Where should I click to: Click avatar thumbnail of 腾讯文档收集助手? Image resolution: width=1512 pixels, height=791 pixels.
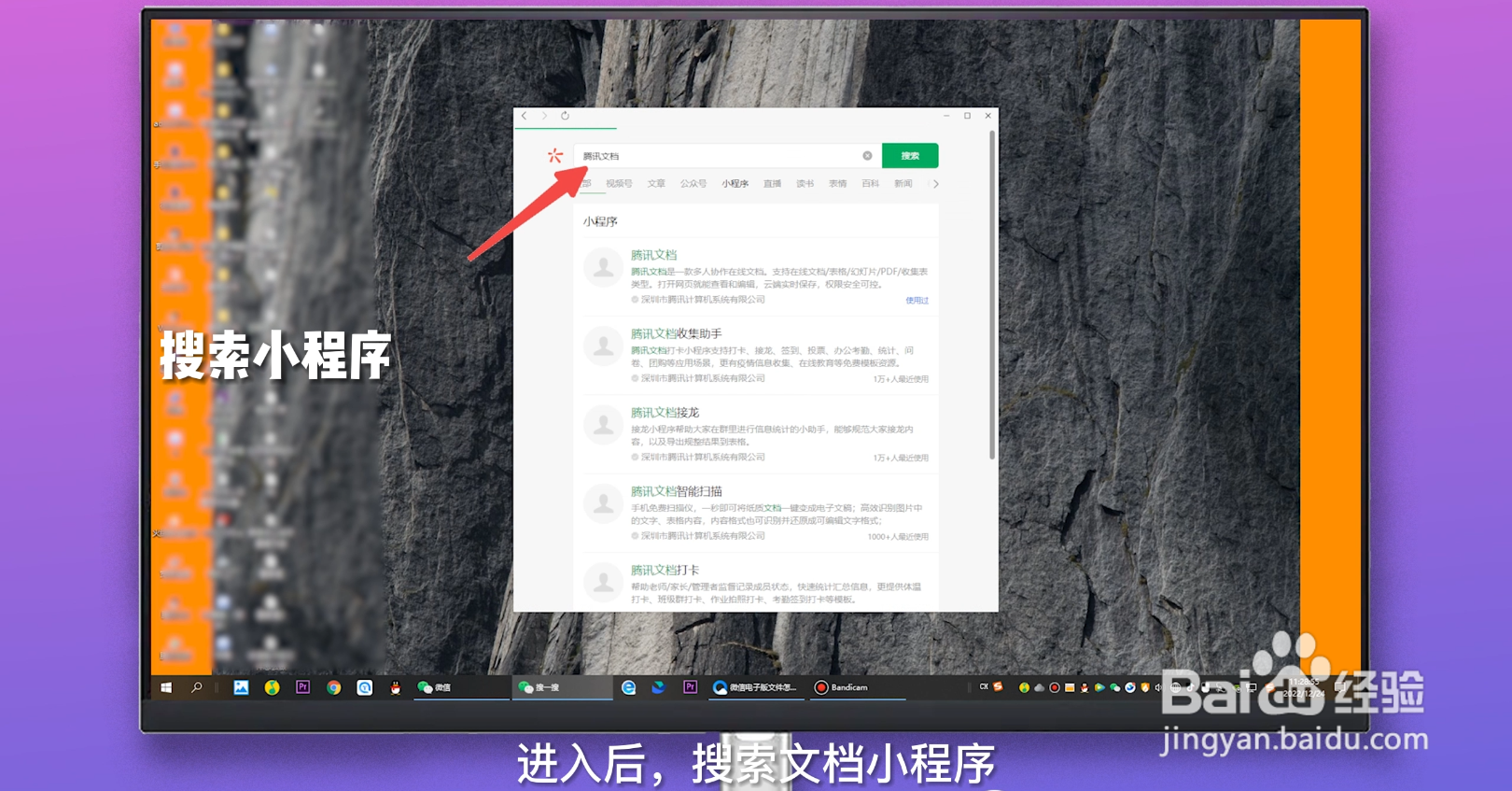coord(604,346)
